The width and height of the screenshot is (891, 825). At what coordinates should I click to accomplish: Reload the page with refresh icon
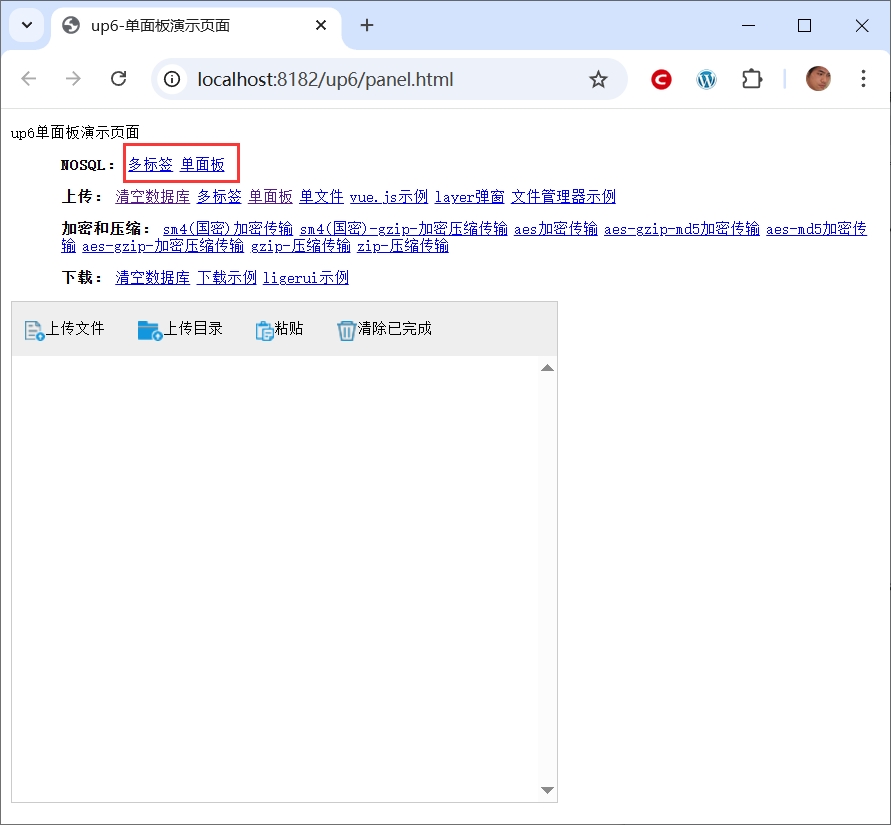pos(118,79)
